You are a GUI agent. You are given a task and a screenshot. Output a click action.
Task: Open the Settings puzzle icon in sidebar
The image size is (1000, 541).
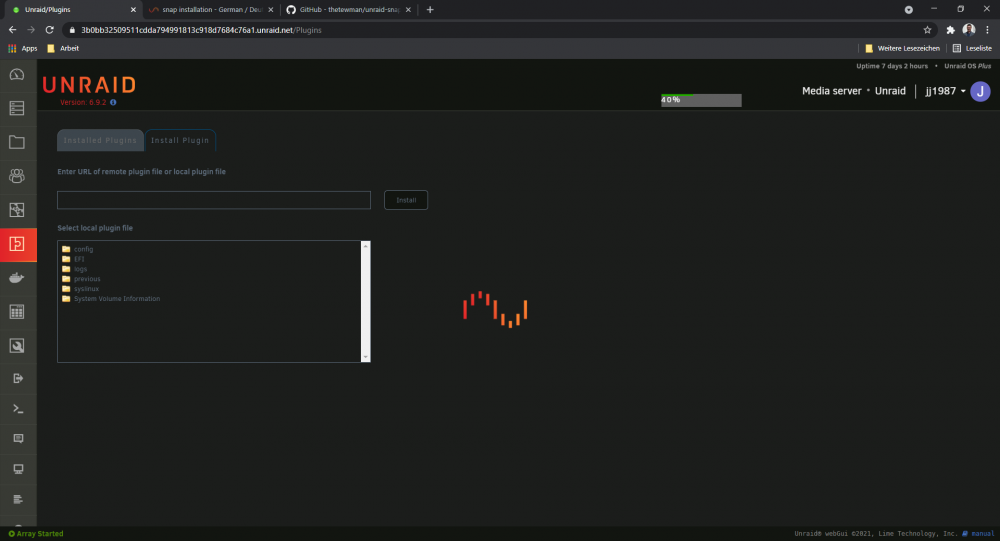point(17,210)
